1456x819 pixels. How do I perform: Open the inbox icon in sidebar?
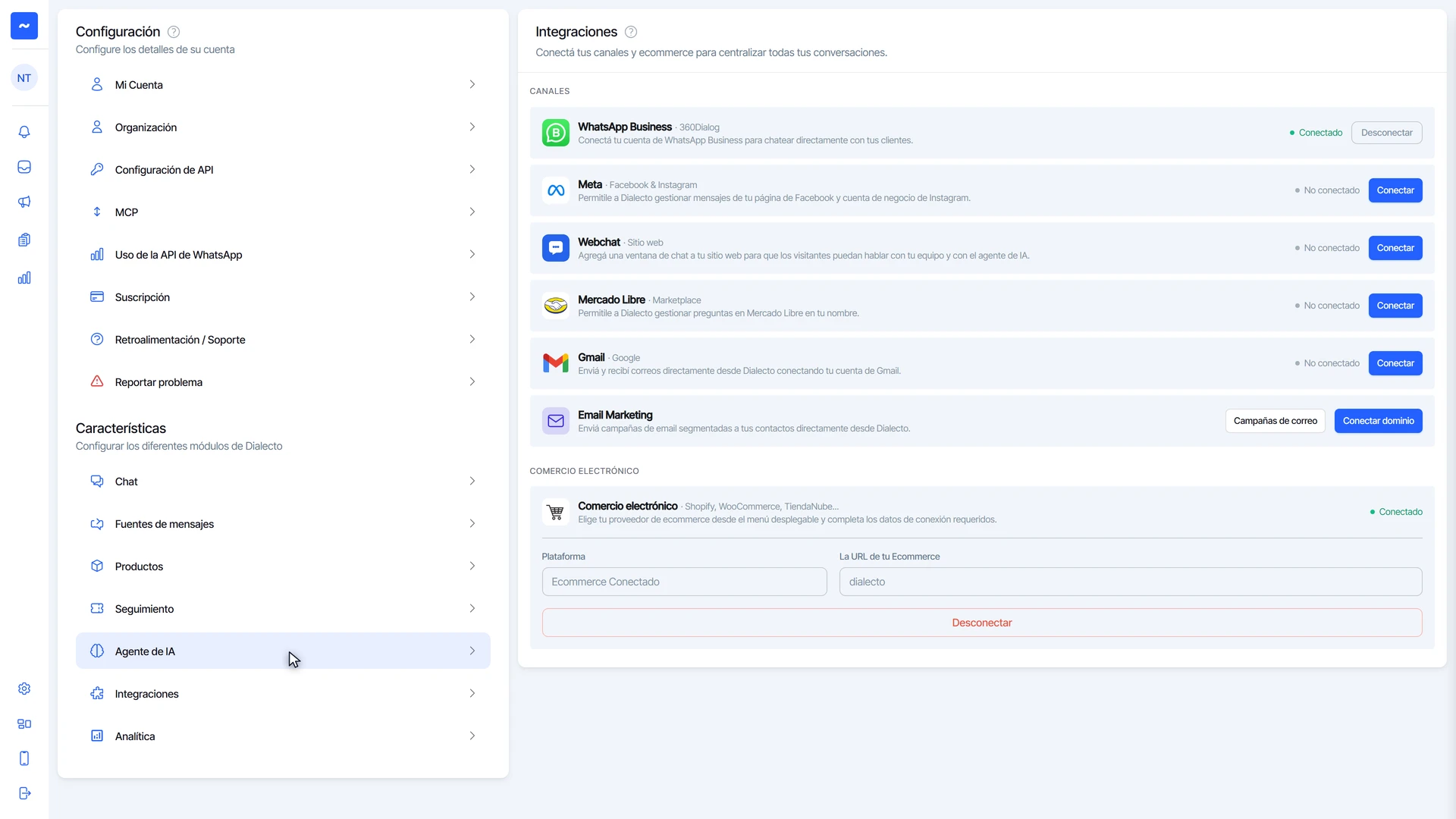point(24,167)
